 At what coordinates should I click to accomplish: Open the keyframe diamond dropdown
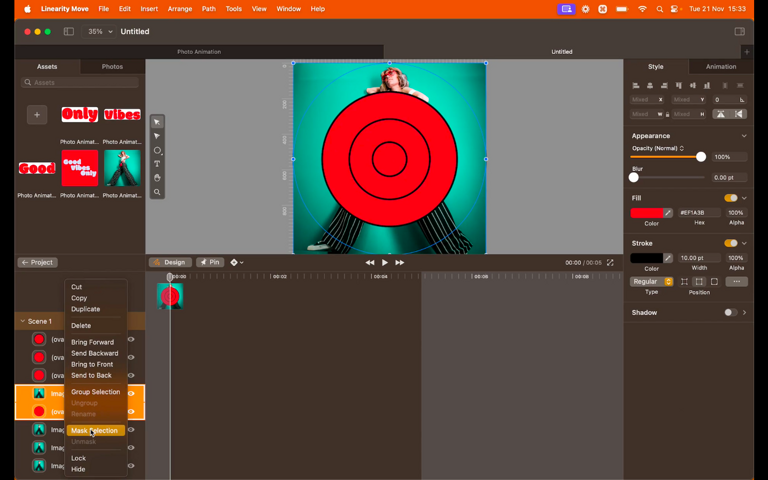[237, 263]
